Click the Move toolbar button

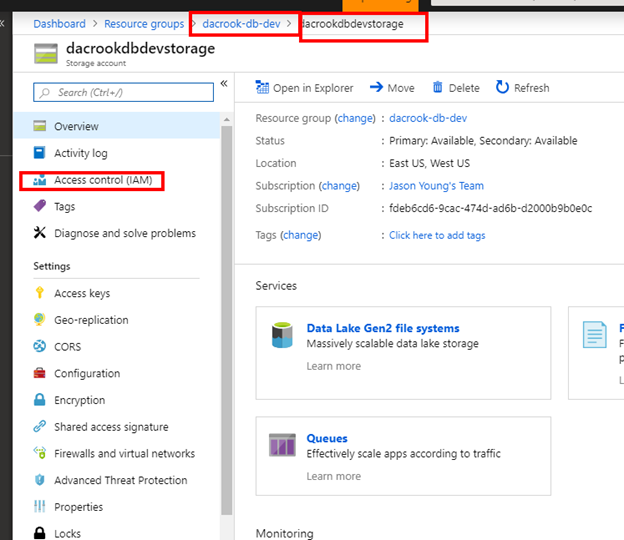(392, 88)
